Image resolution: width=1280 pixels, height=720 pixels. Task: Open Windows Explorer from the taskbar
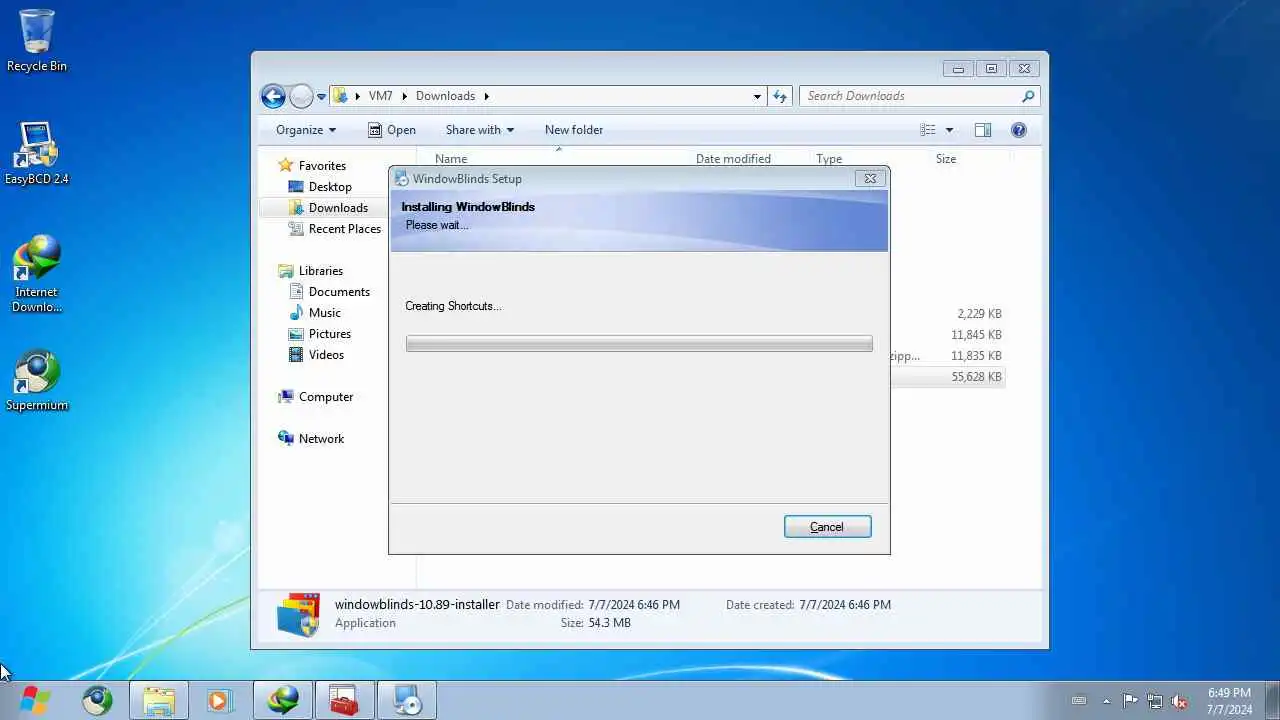[x=159, y=700]
